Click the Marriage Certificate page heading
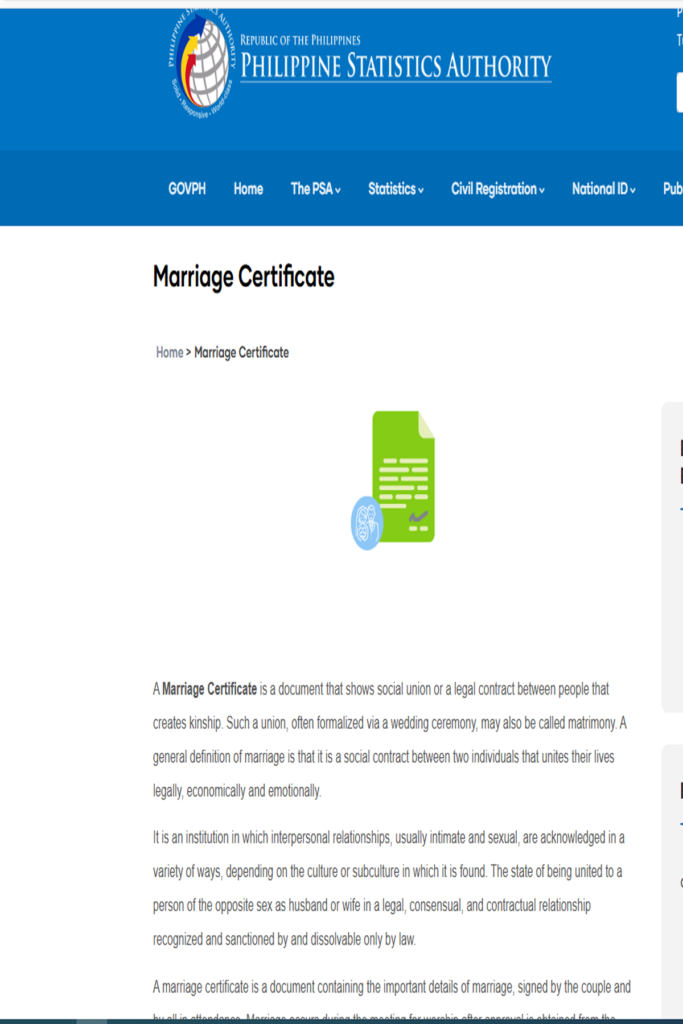Image resolution: width=683 pixels, height=1024 pixels. [x=244, y=277]
